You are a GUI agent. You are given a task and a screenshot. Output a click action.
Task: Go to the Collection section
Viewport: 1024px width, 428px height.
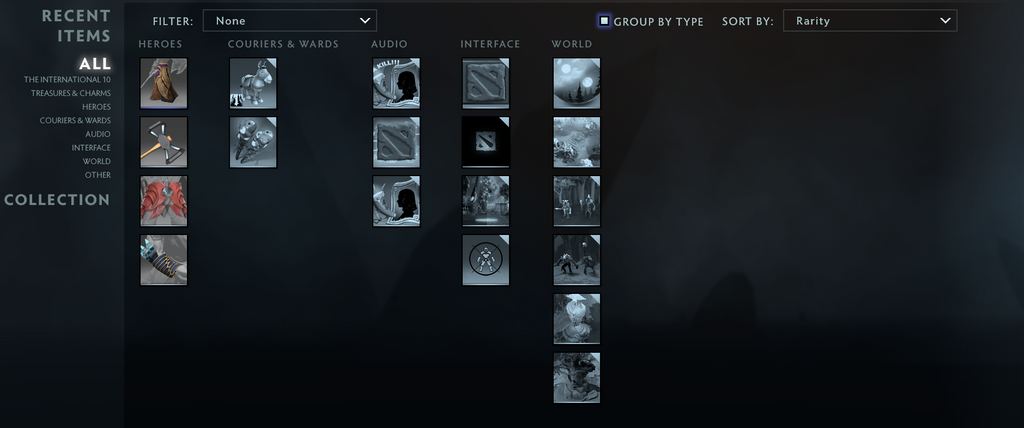coord(57,200)
